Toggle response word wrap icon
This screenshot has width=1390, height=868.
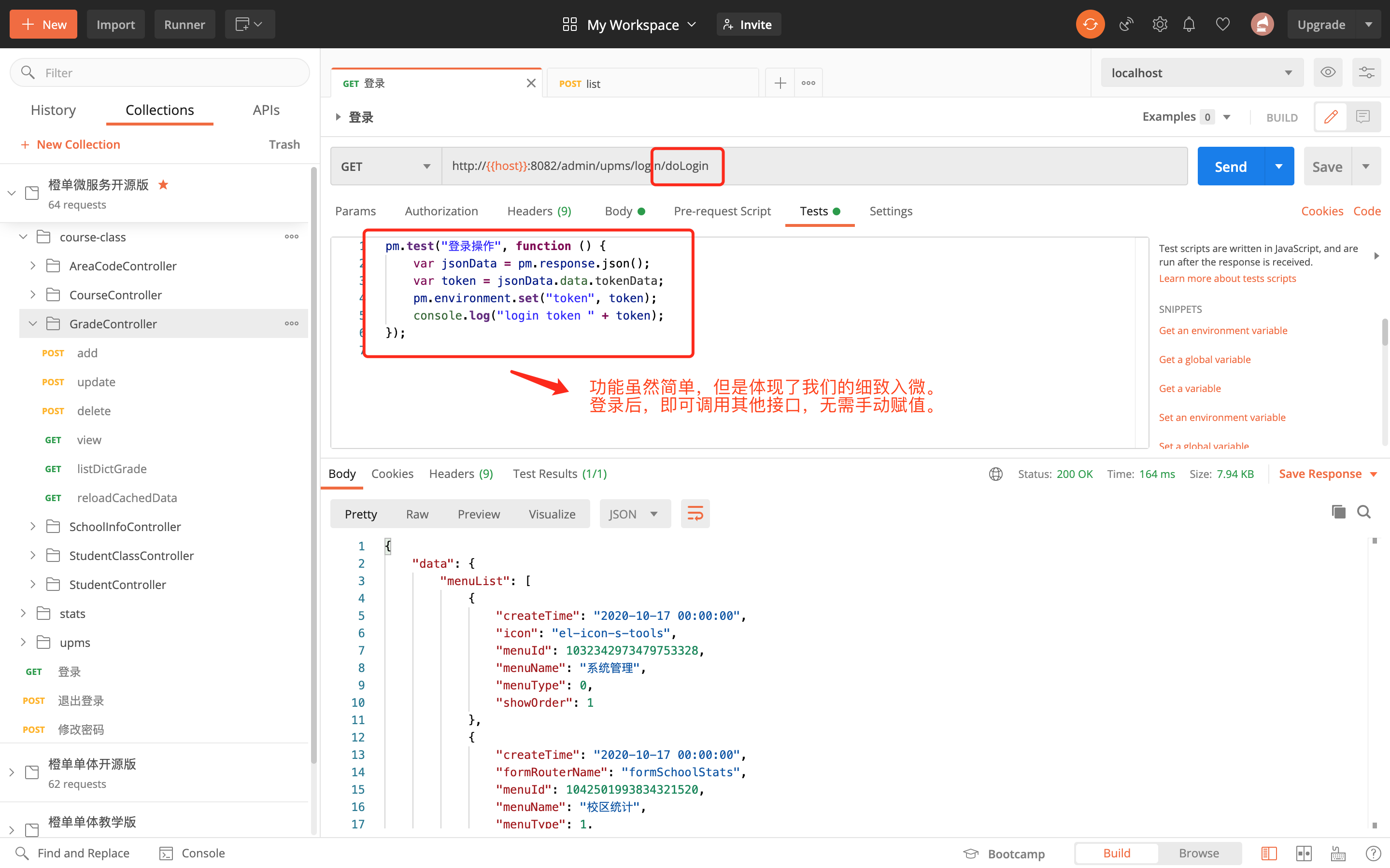point(695,514)
